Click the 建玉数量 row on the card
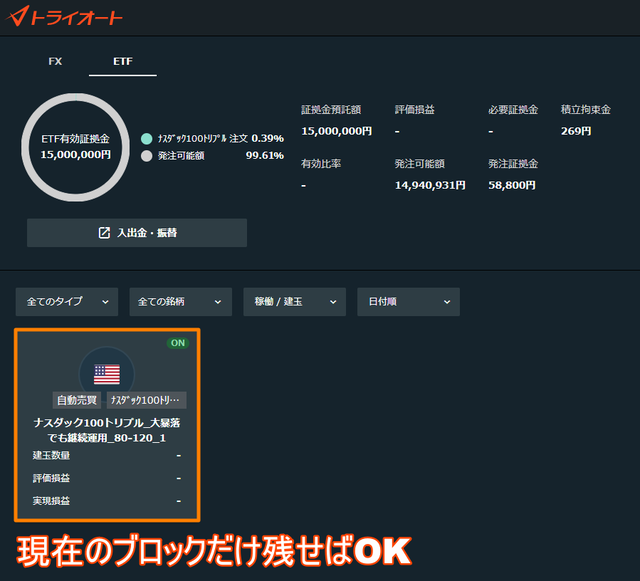 pyautogui.click(x=107, y=455)
